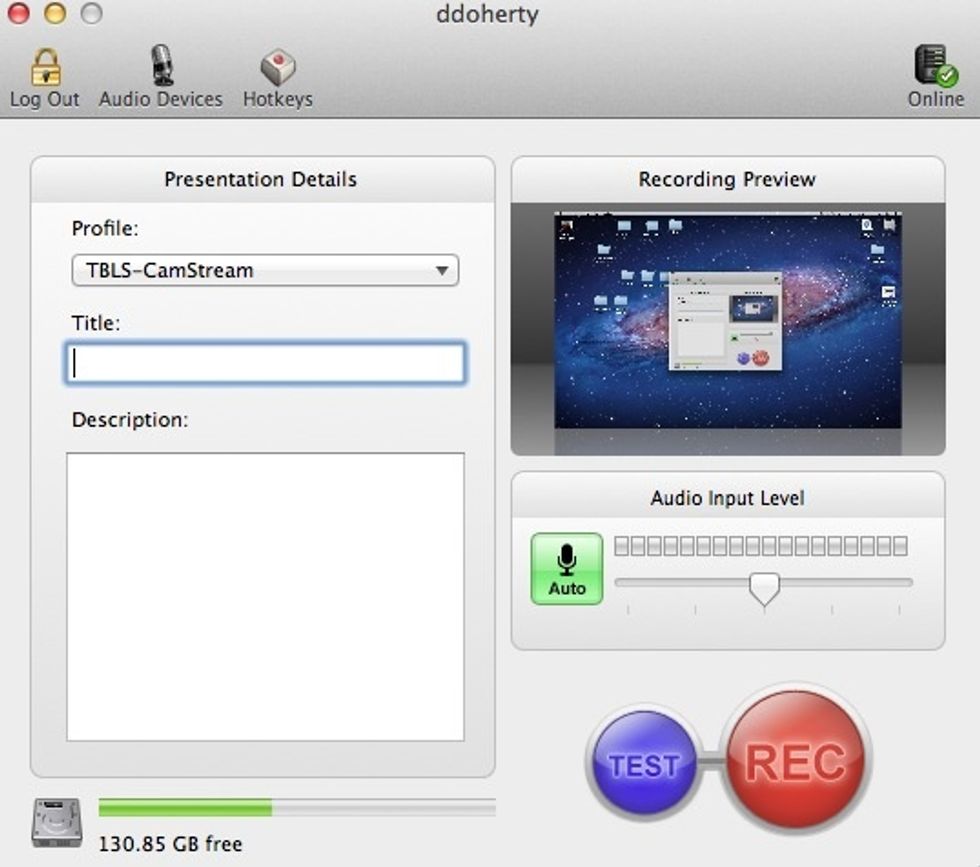This screenshot has height=867, width=980.
Task: Open the Hotkeys configuration
Action: (277, 67)
